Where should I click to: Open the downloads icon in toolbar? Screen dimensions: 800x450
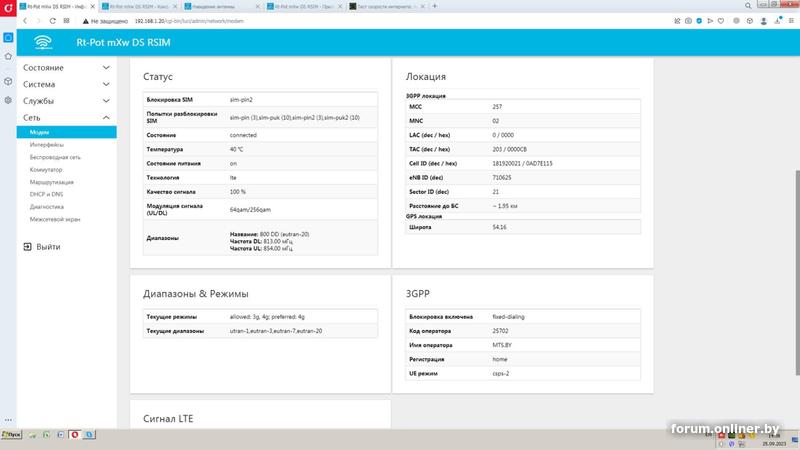coord(778,20)
